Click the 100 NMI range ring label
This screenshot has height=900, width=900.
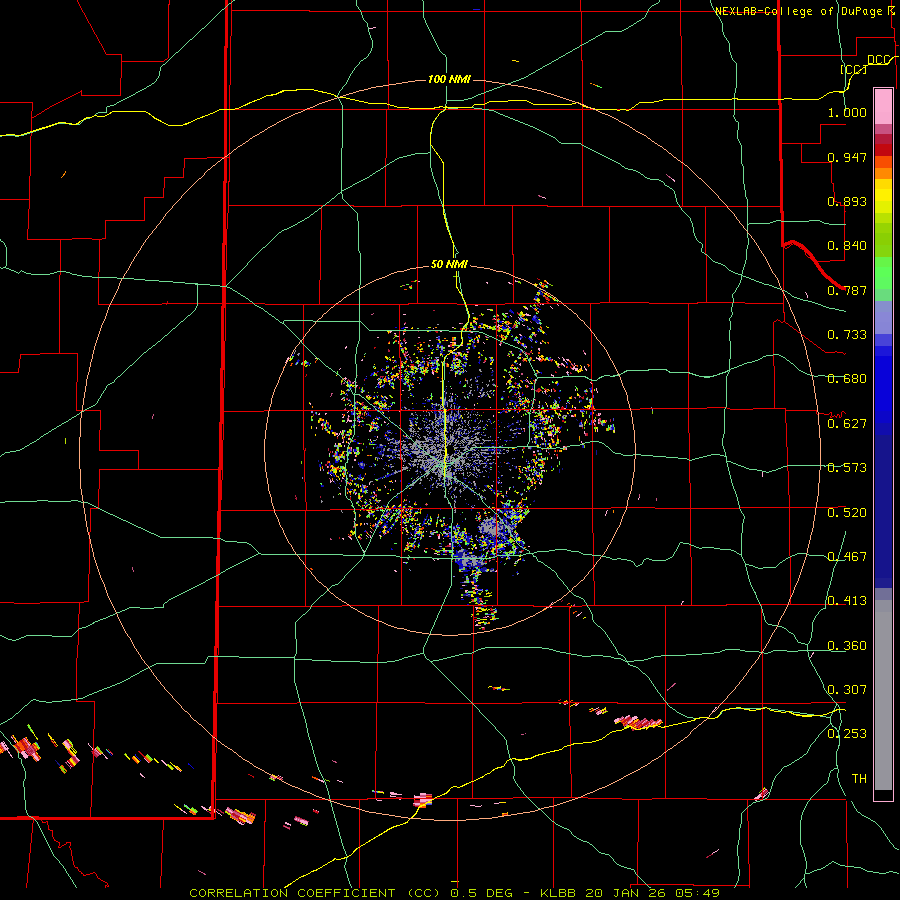[449, 79]
